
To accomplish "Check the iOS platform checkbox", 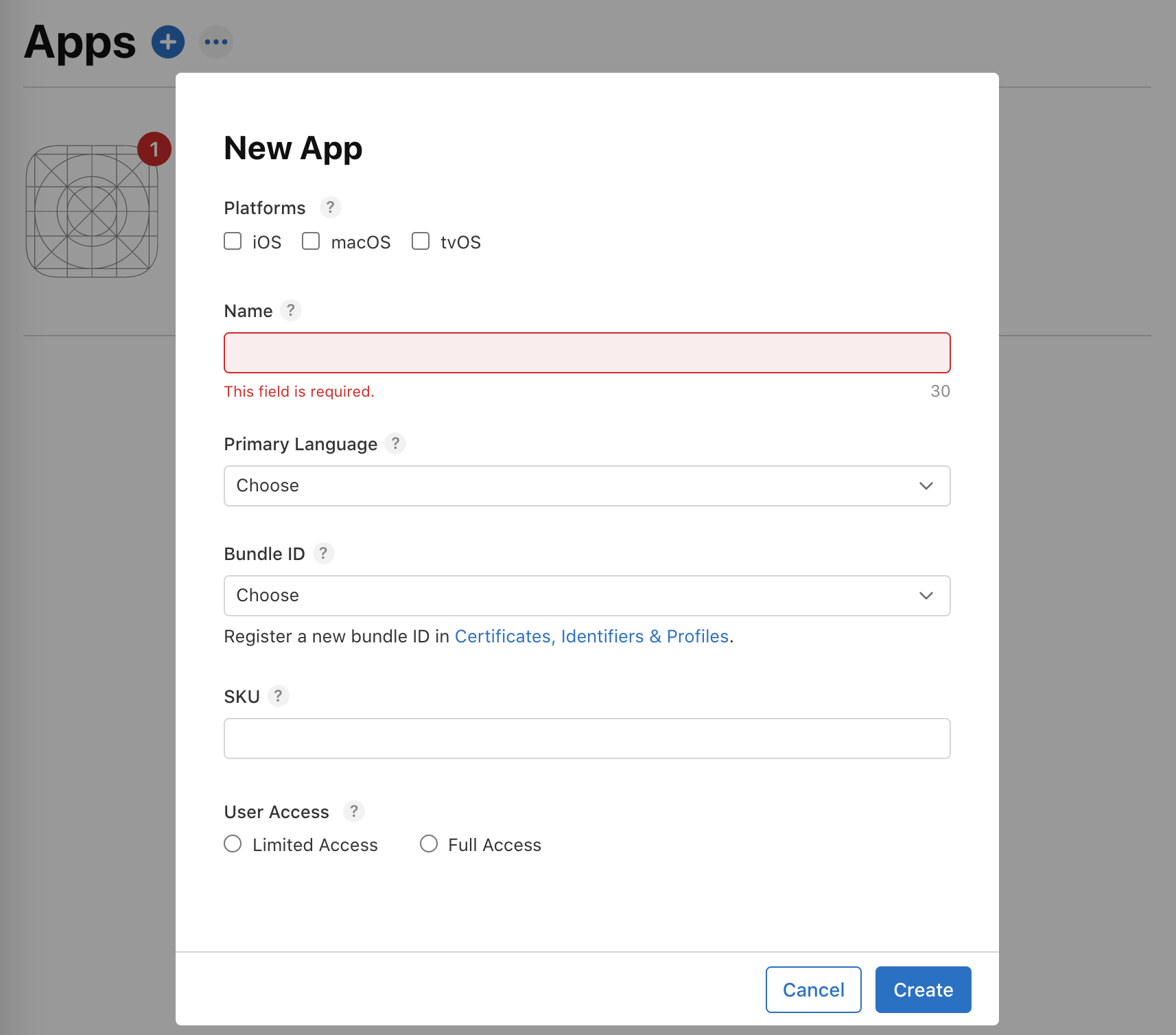I will tap(232, 241).
